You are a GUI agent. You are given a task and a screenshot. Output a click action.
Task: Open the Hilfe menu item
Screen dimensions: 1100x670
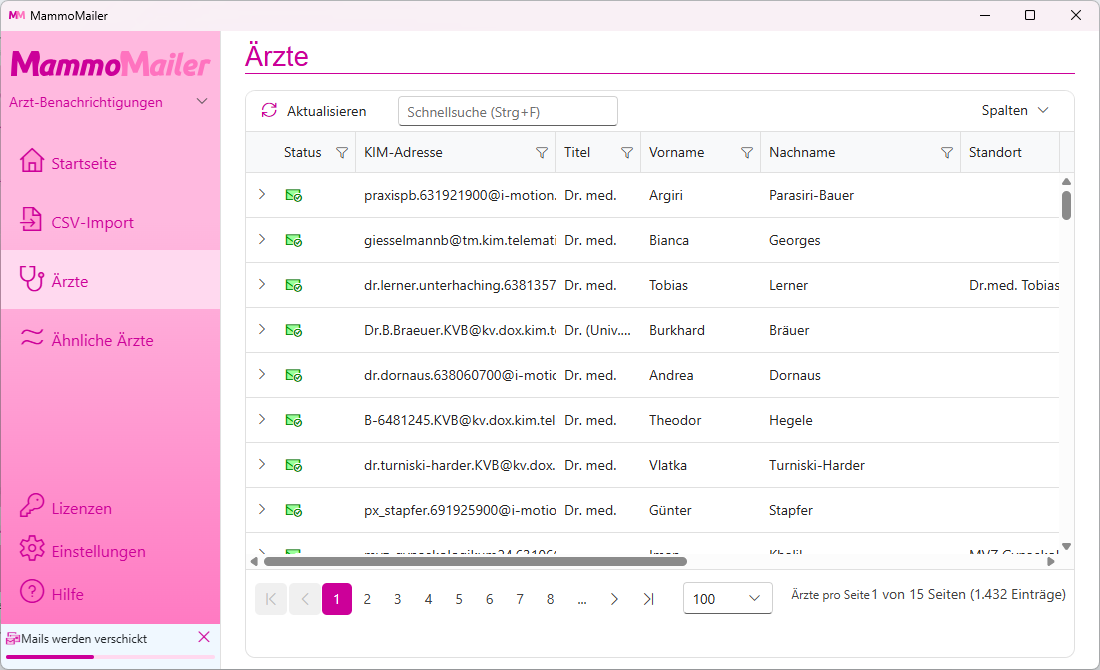tap(110, 592)
